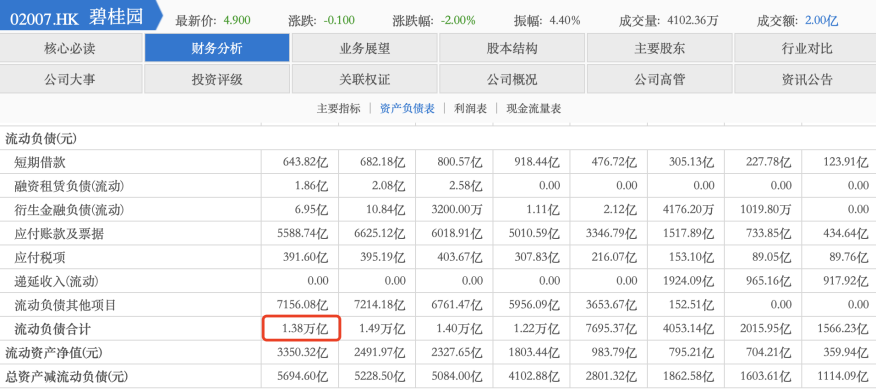The image size is (876, 391).
Task: Click the 5694.60亿 cell in bottom row
Action: click(302, 377)
